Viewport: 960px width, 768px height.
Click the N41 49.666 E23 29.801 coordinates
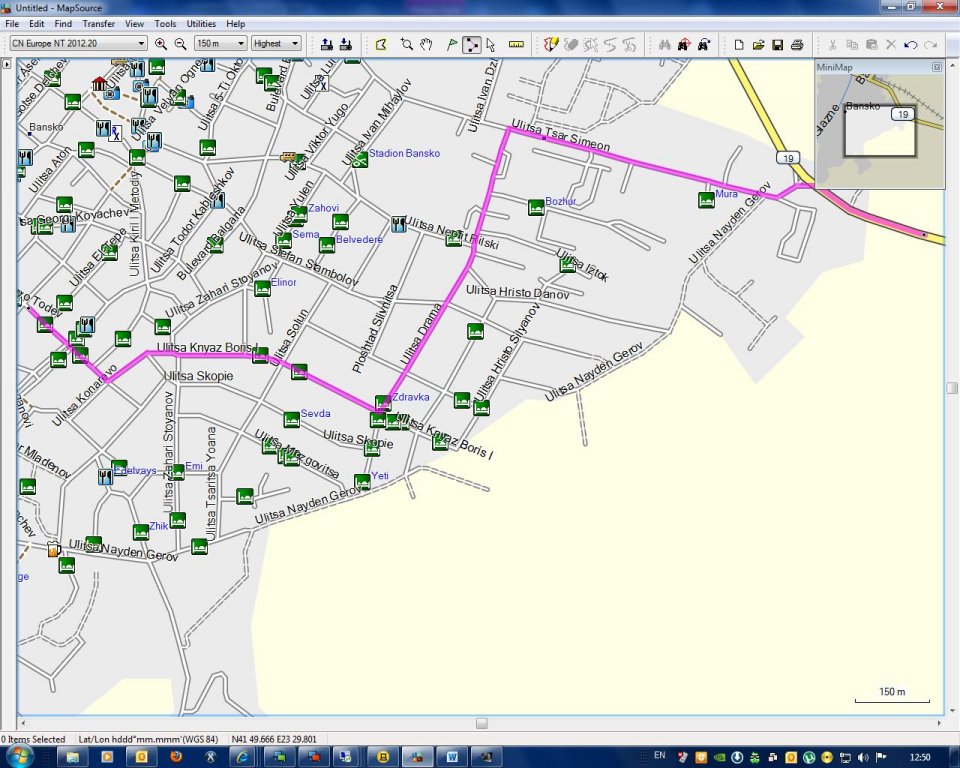274,739
